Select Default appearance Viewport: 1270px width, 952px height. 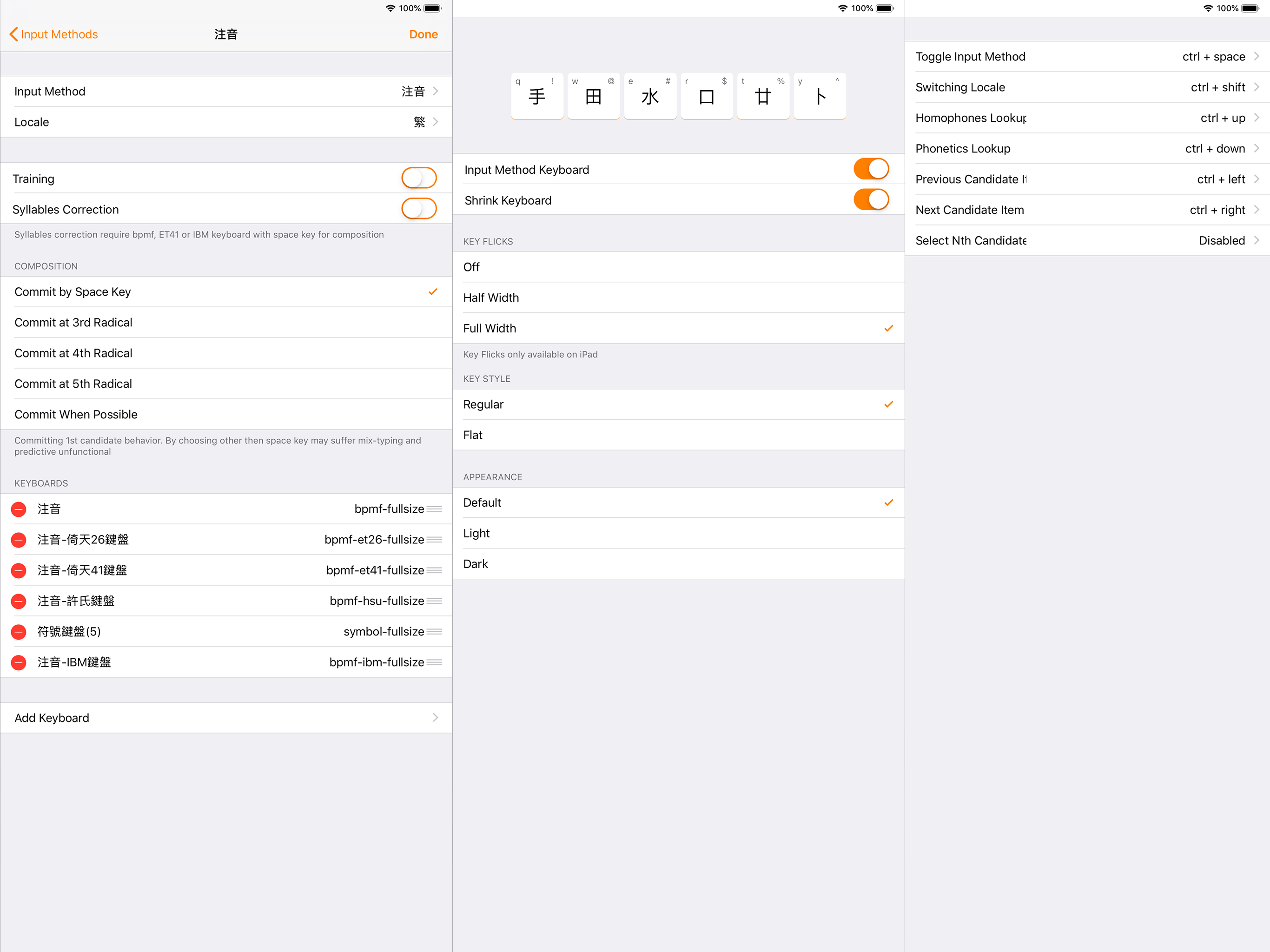pos(679,502)
